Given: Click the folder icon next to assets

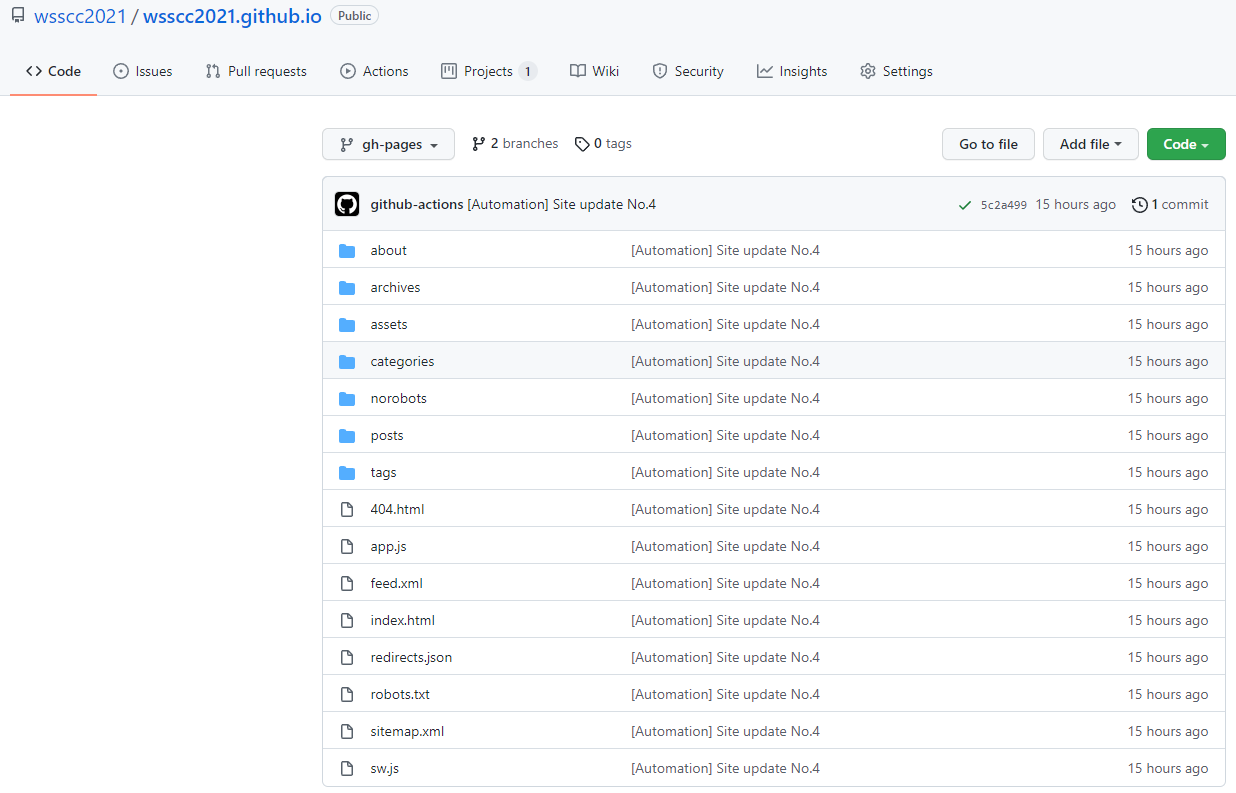Looking at the screenshot, I should 347,324.
